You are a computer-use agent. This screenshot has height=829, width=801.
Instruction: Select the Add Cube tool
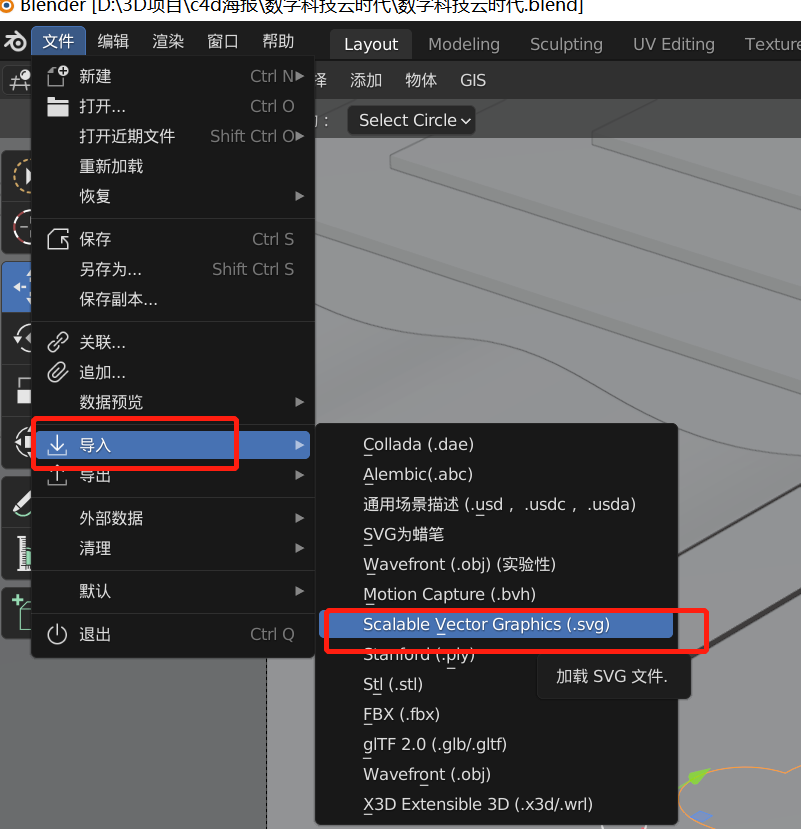point(18,613)
